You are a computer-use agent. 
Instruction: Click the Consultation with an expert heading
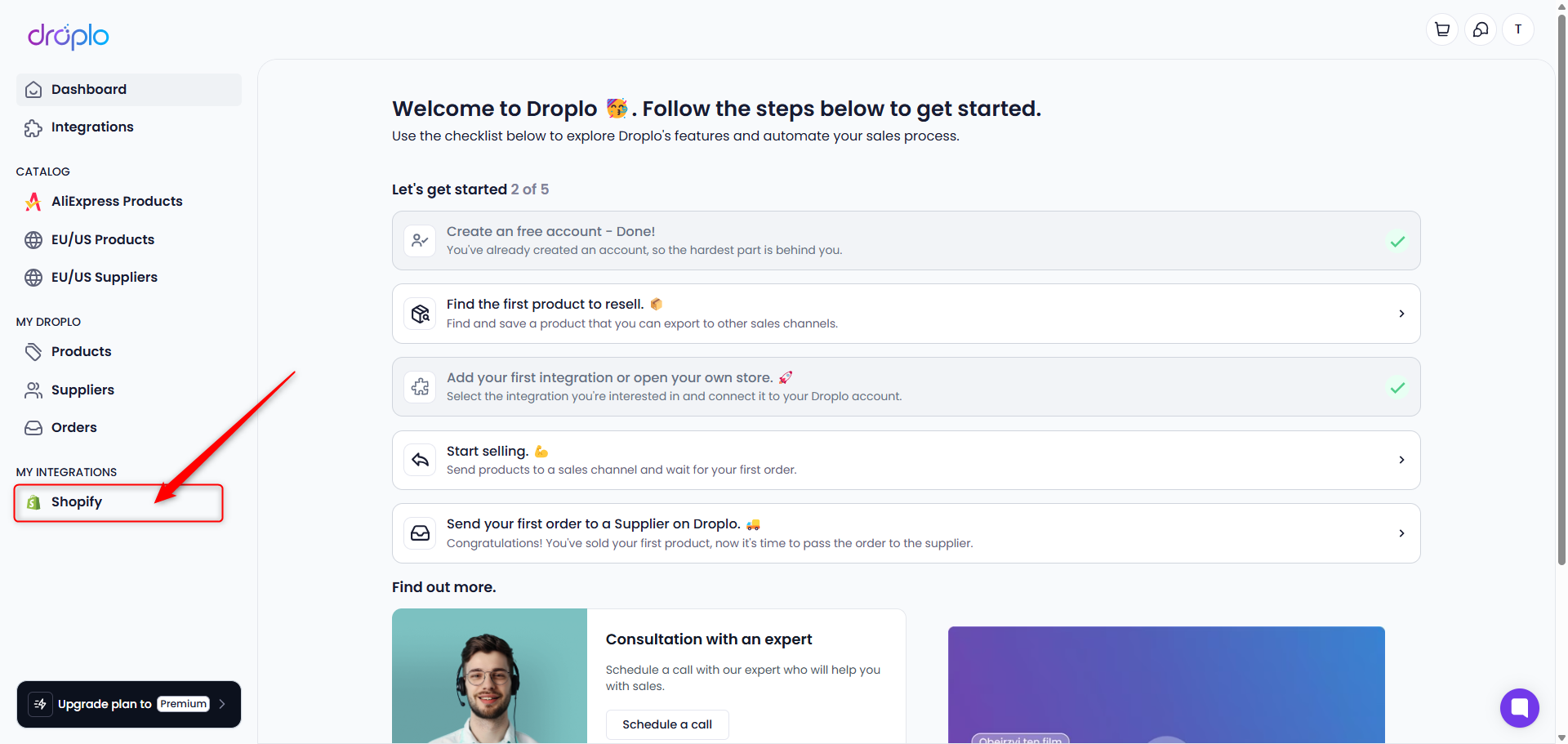(709, 639)
